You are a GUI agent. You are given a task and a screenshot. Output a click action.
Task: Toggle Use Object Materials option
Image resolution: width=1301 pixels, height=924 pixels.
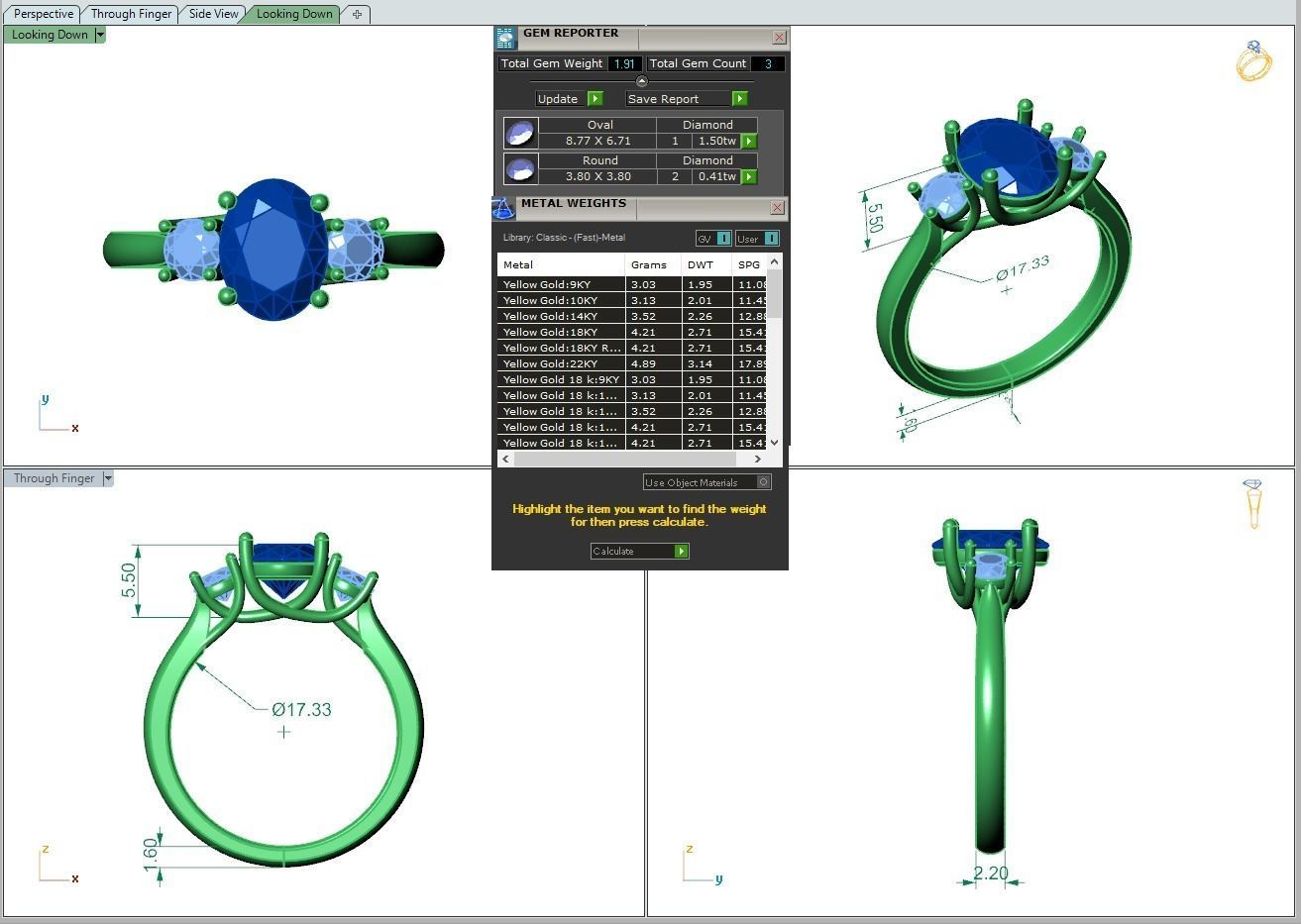706,482
